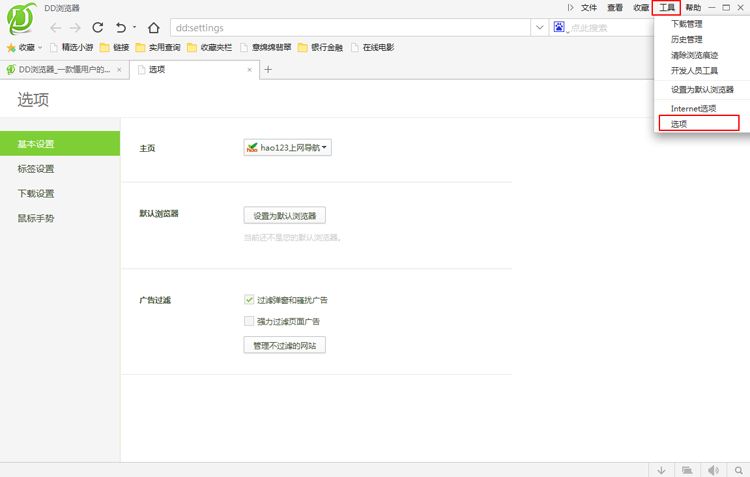The height and width of the screenshot is (477, 750).
Task: Enable 强力过滤页面广告 checkbox
Action: pos(249,322)
